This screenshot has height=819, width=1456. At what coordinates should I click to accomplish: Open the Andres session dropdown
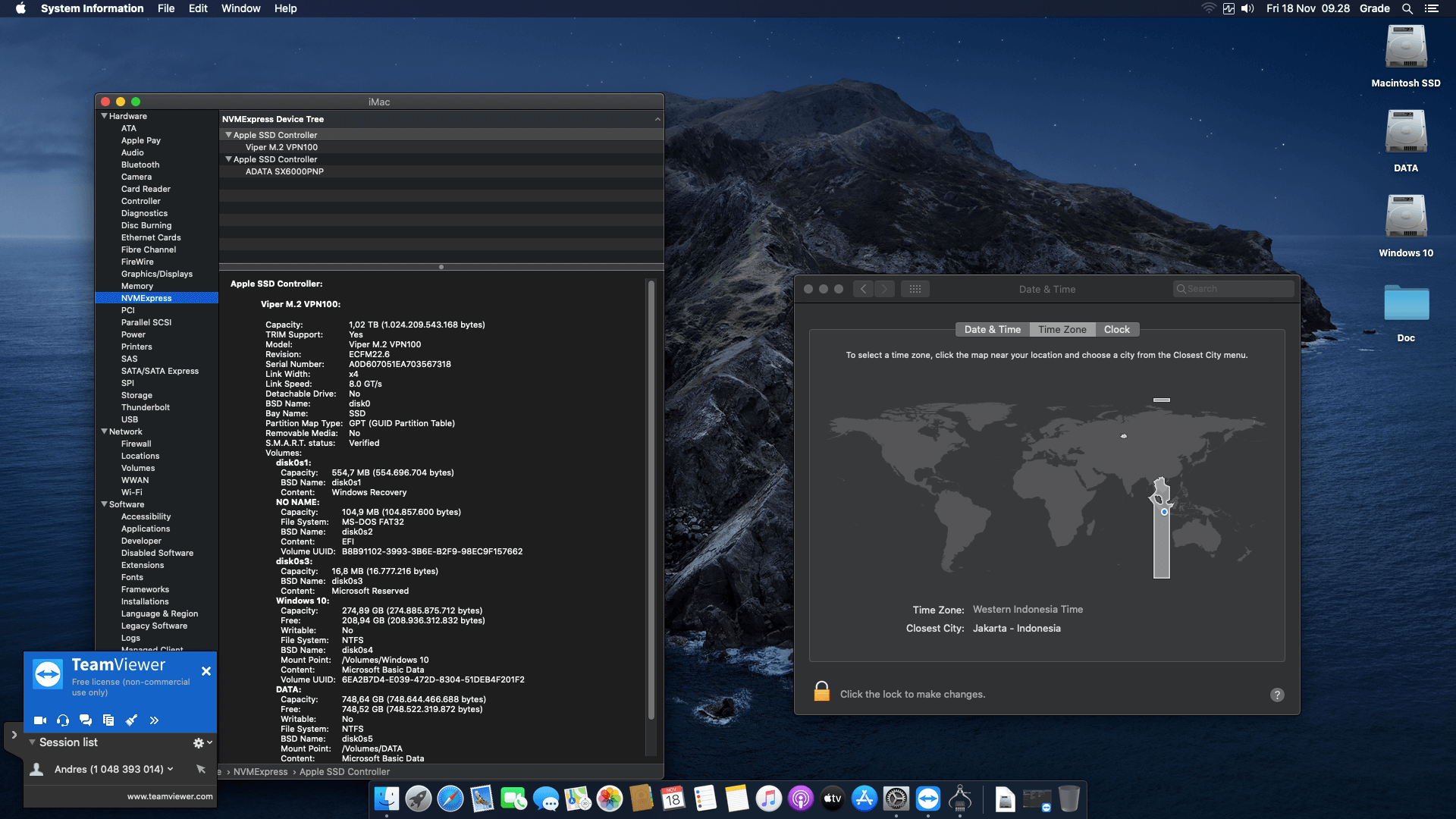(171, 768)
